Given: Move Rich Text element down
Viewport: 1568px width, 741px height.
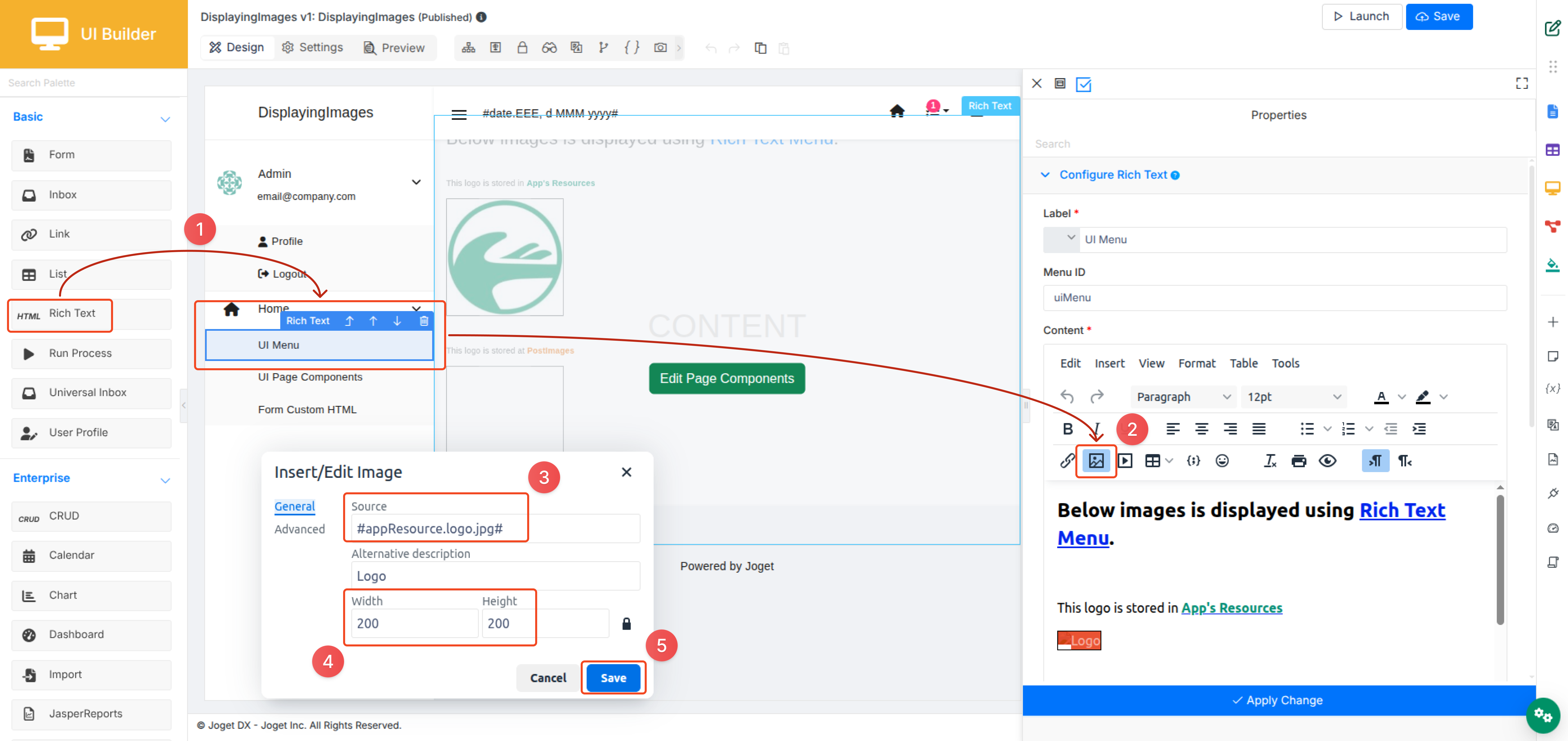Looking at the screenshot, I should pyautogui.click(x=397, y=321).
